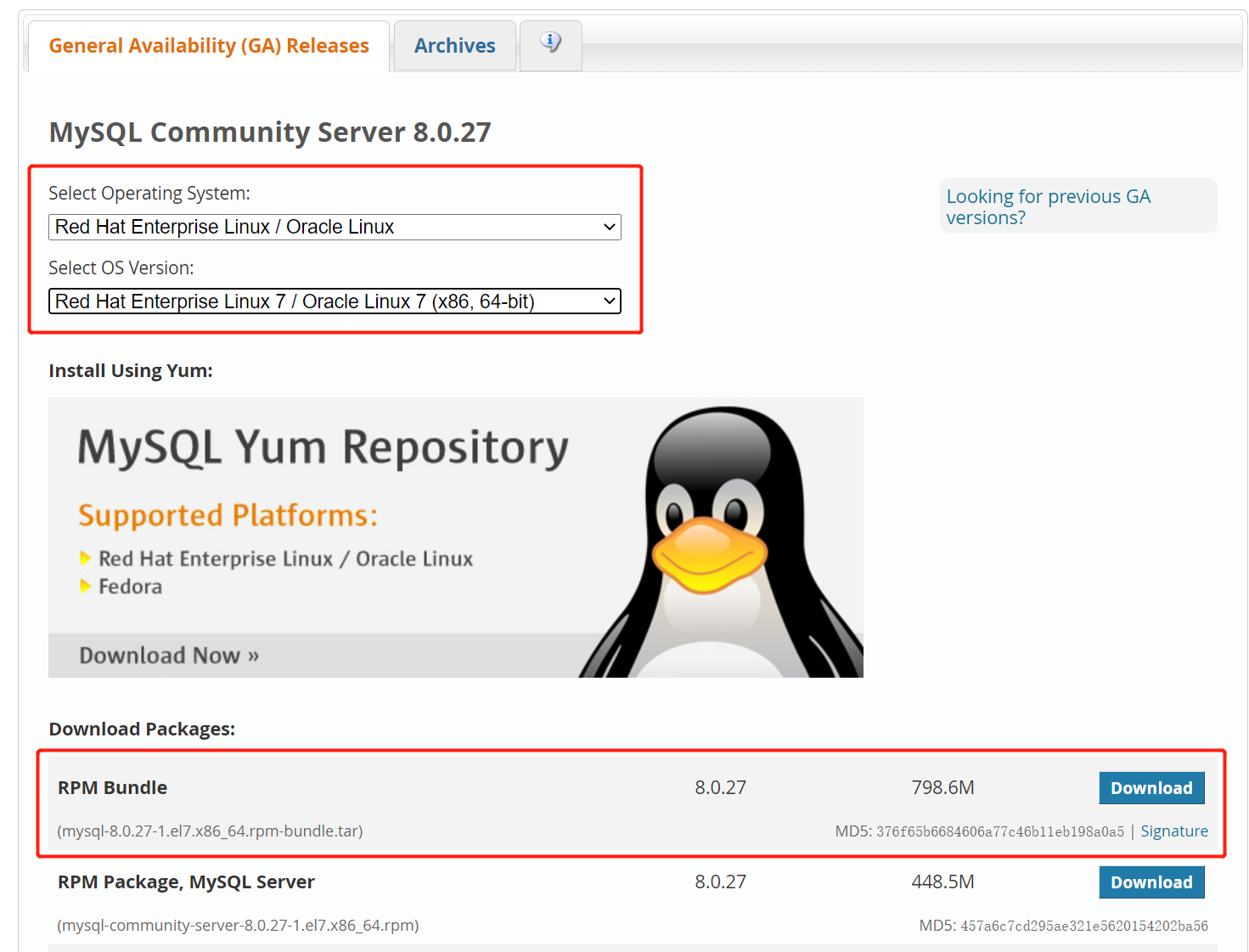The image size is (1249, 952).
Task: Switch to the Archives tab
Action: tap(454, 46)
